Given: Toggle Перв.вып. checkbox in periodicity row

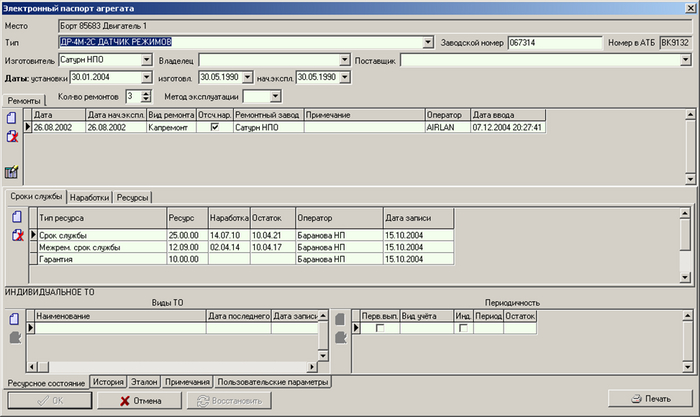Looking at the screenshot, I should click(380, 328).
